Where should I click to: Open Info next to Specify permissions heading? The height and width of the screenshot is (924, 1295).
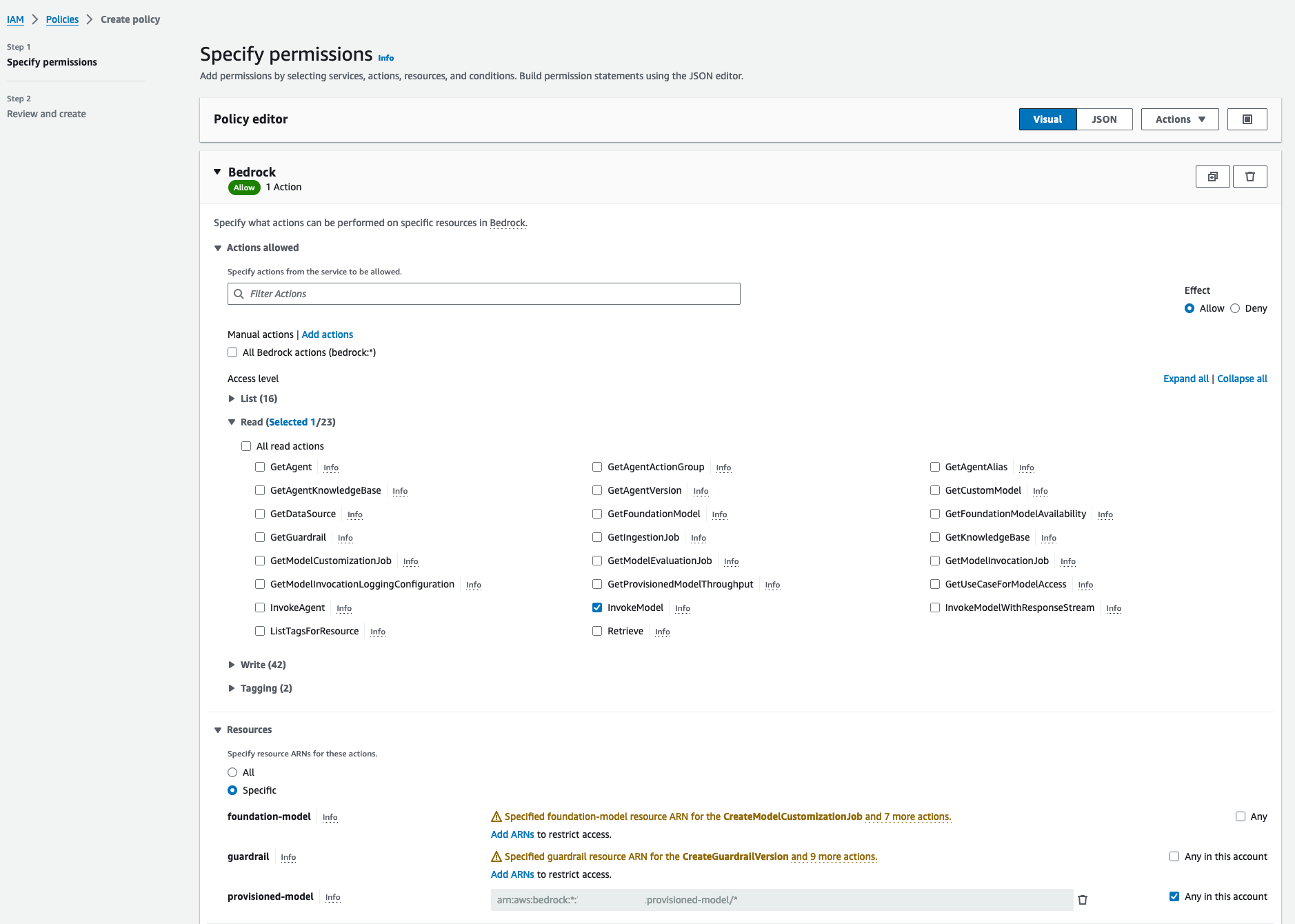pos(386,58)
